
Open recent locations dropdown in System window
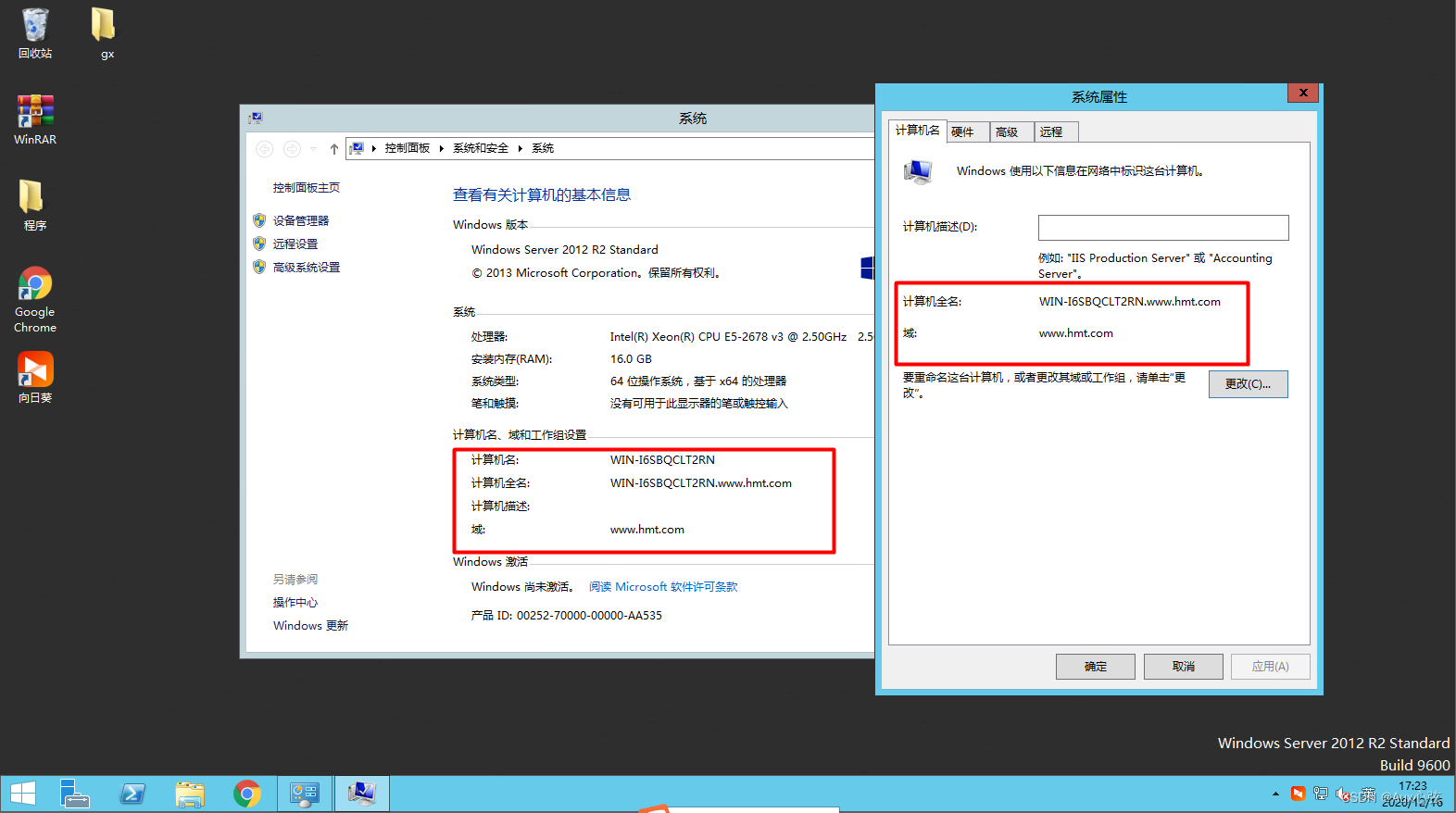click(313, 148)
